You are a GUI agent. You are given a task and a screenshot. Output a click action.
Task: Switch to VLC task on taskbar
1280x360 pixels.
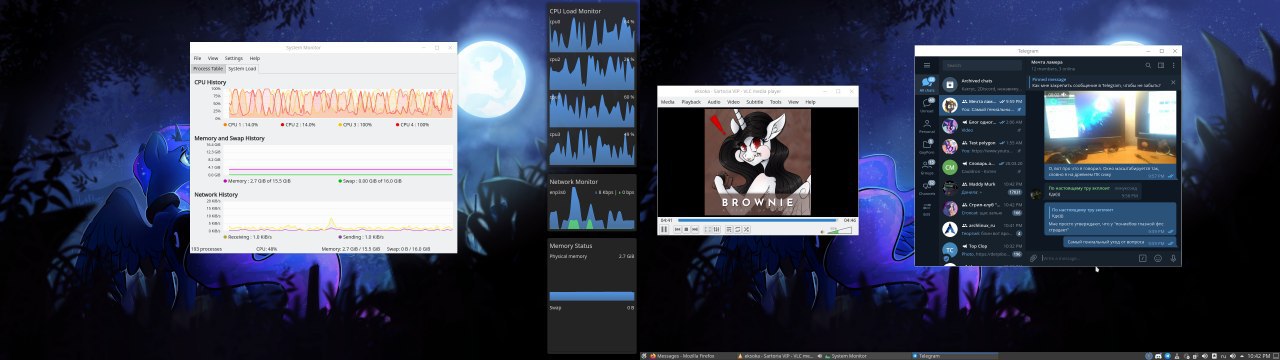[x=780, y=355]
